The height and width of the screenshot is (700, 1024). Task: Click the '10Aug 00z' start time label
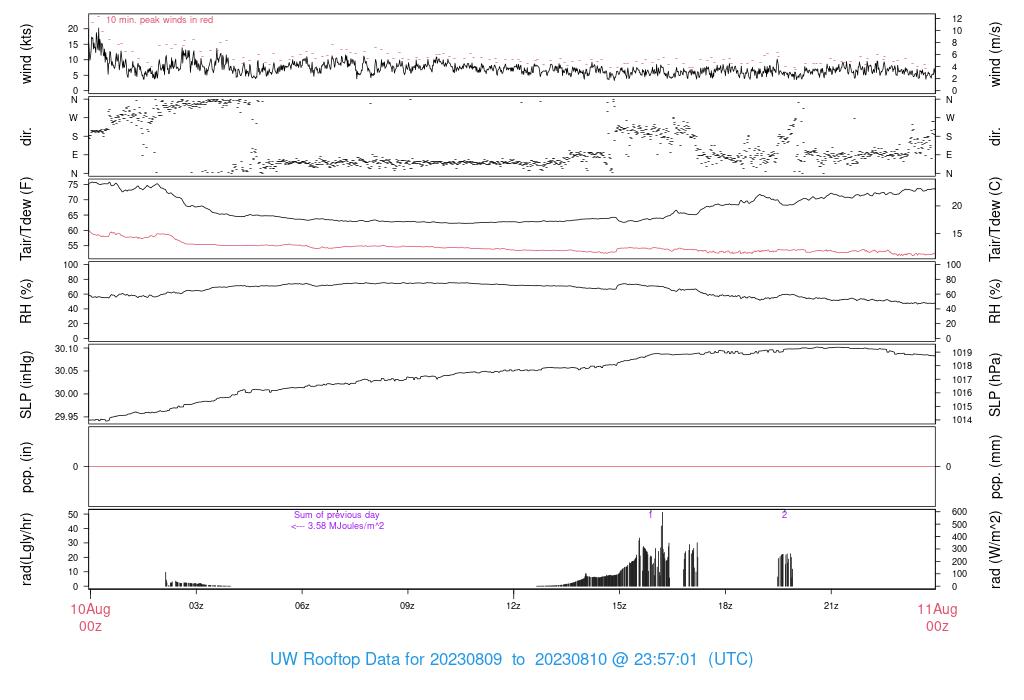[x=90, y=618]
